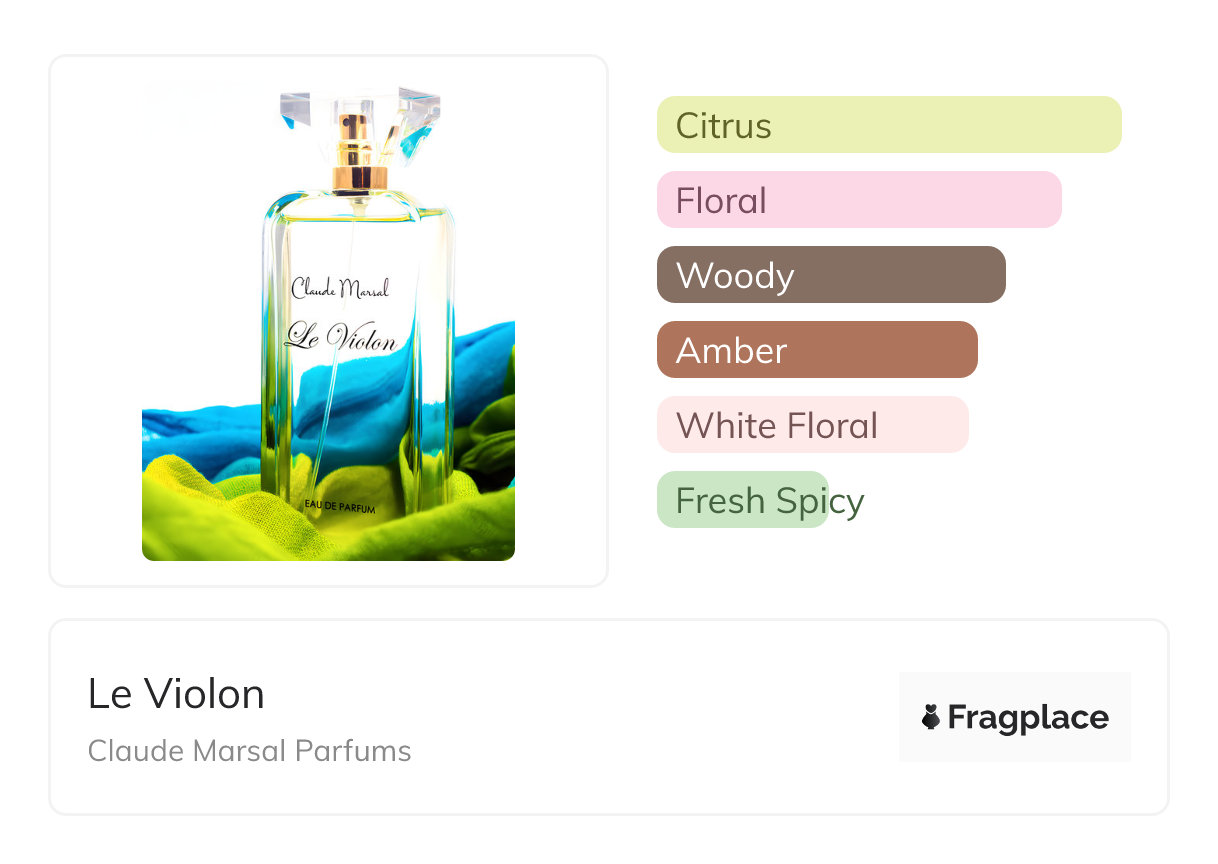Viewport: 1218px width, 864px height.
Task: Click the Fresh Spicy accord bar
Action: (x=743, y=500)
